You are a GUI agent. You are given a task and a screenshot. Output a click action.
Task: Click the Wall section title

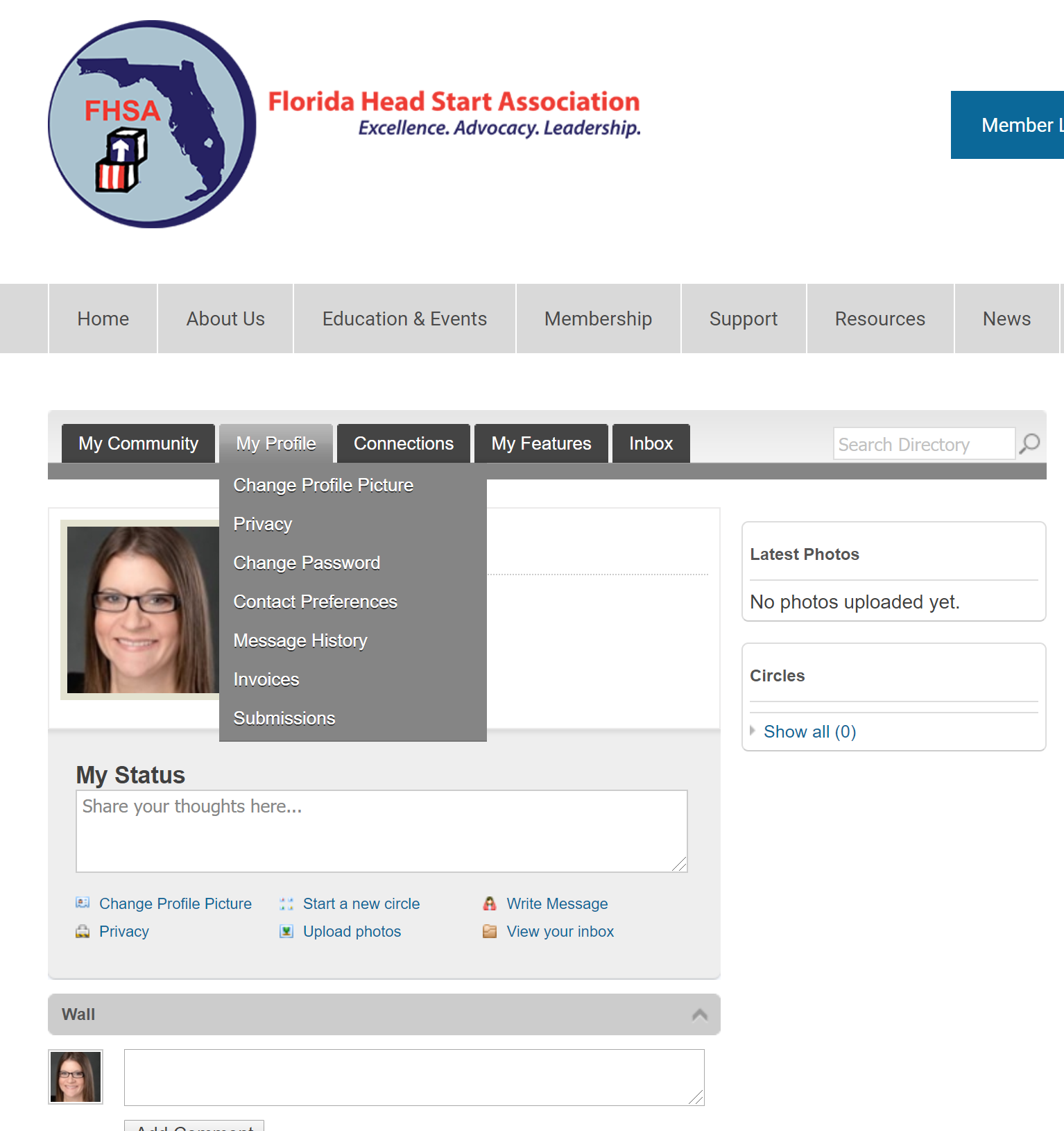tap(78, 1014)
